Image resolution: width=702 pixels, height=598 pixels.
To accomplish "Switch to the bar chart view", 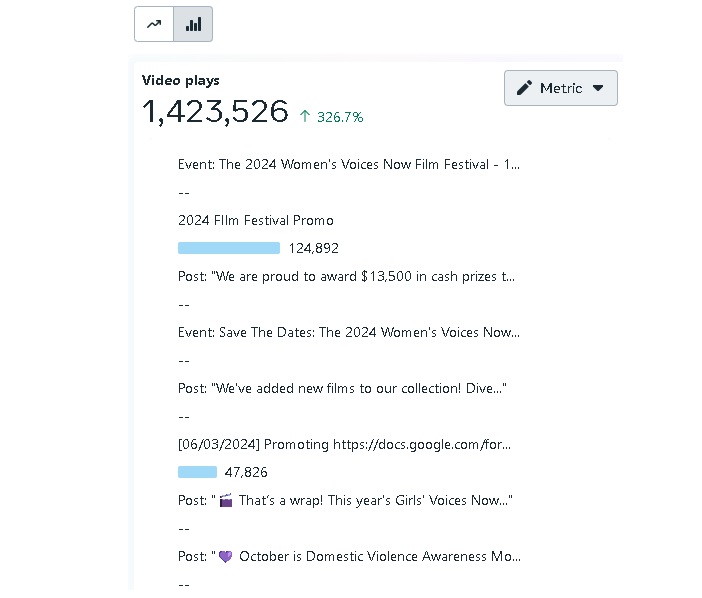I will click(193, 25).
